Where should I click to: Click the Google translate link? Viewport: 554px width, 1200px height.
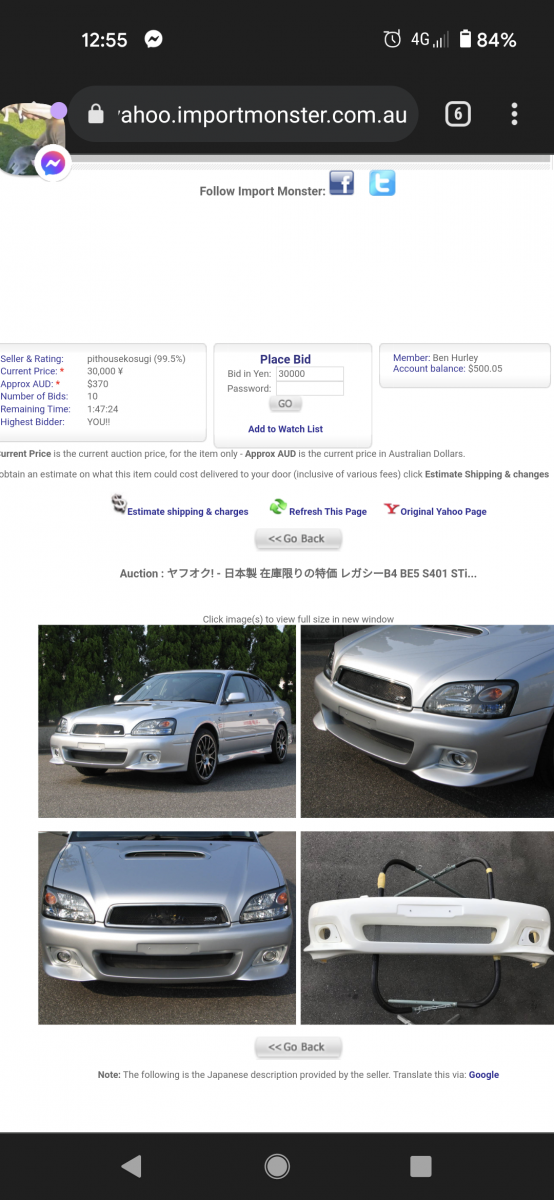tap(484, 1075)
